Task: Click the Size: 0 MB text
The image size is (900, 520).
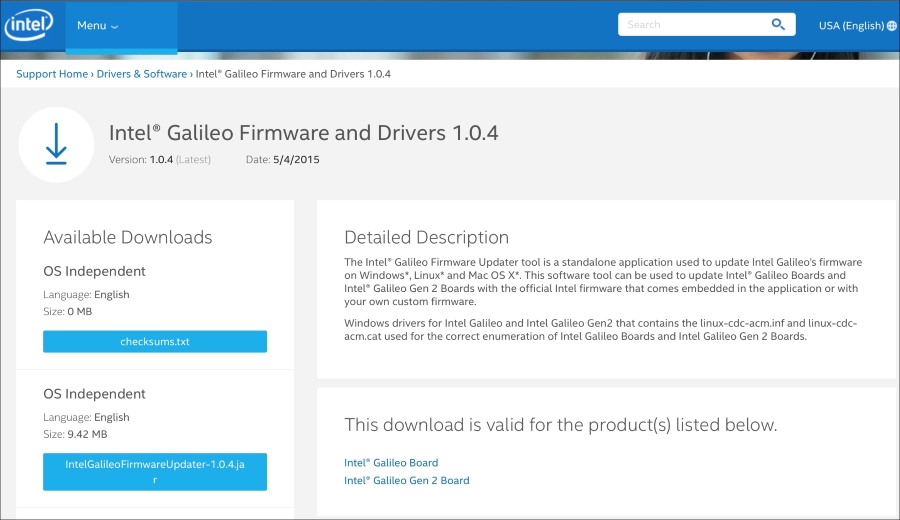Action: [68, 311]
